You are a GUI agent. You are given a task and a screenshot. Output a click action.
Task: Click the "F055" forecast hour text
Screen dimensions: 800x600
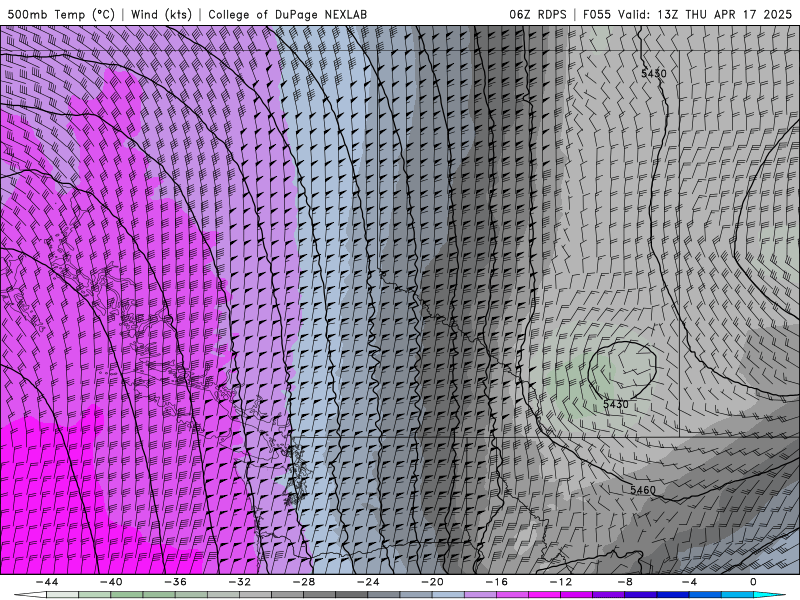point(596,14)
